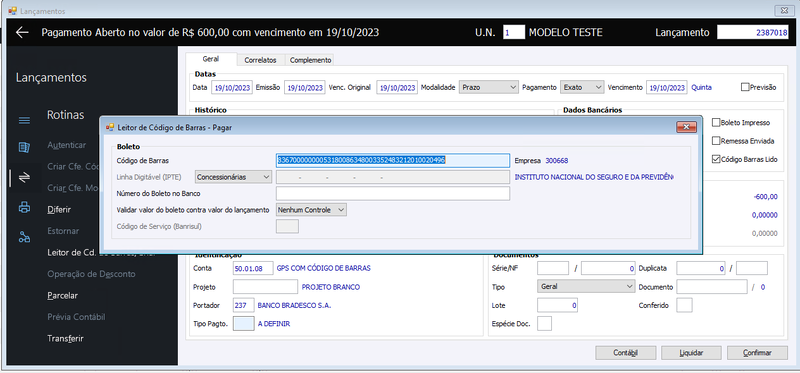
Task: Open the document list icon in sidebar
Action: pyautogui.click(x=24, y=148)
